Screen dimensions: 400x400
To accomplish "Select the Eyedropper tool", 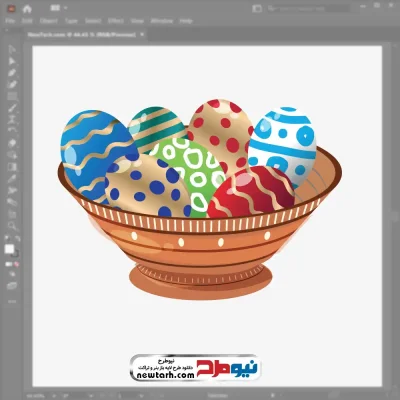I will tap(12, 179).
